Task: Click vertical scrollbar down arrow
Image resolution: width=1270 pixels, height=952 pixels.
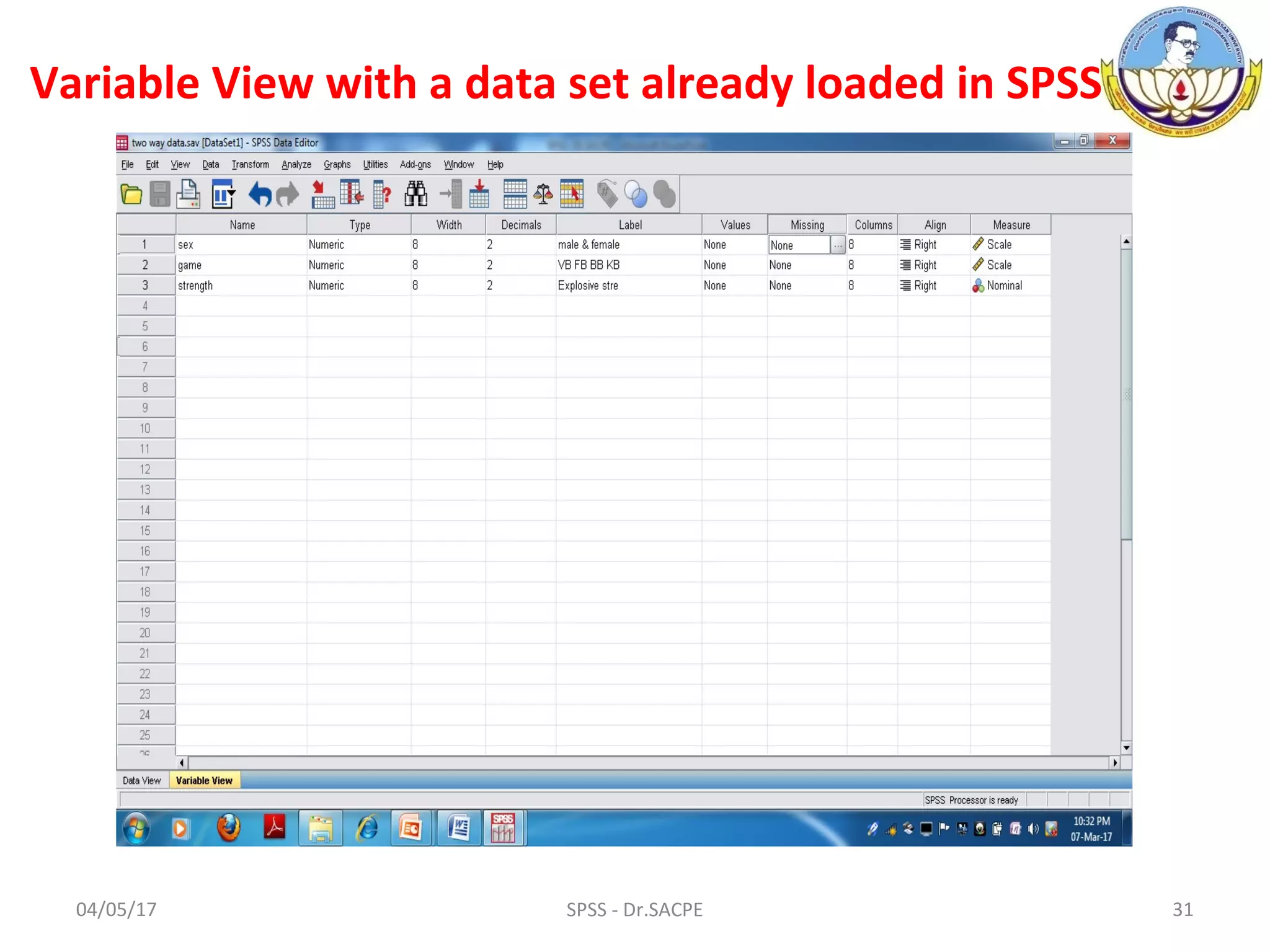Action: coord(1126,747)
